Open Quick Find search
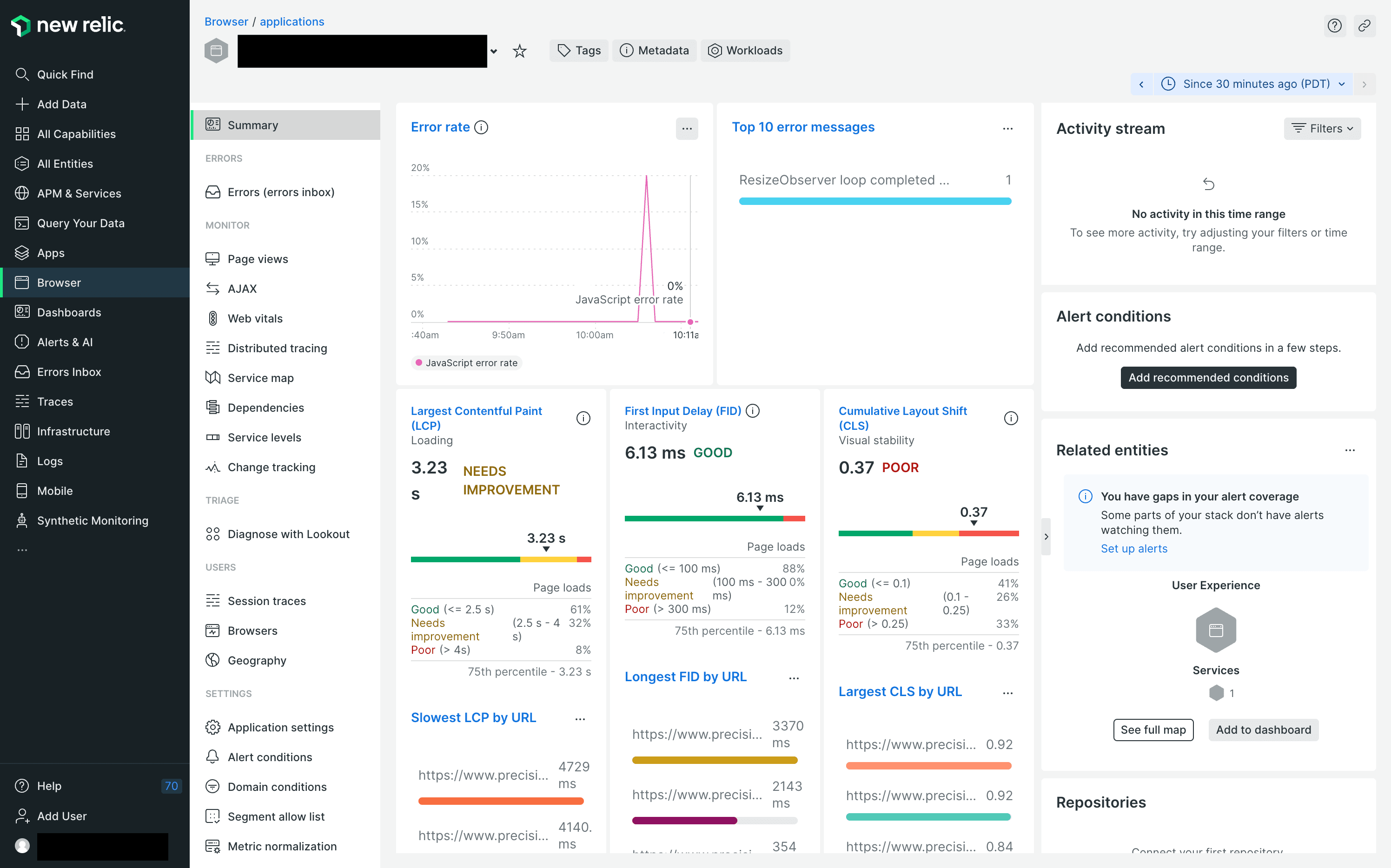This screenshot has height=868, width=1391. point(54,74)
